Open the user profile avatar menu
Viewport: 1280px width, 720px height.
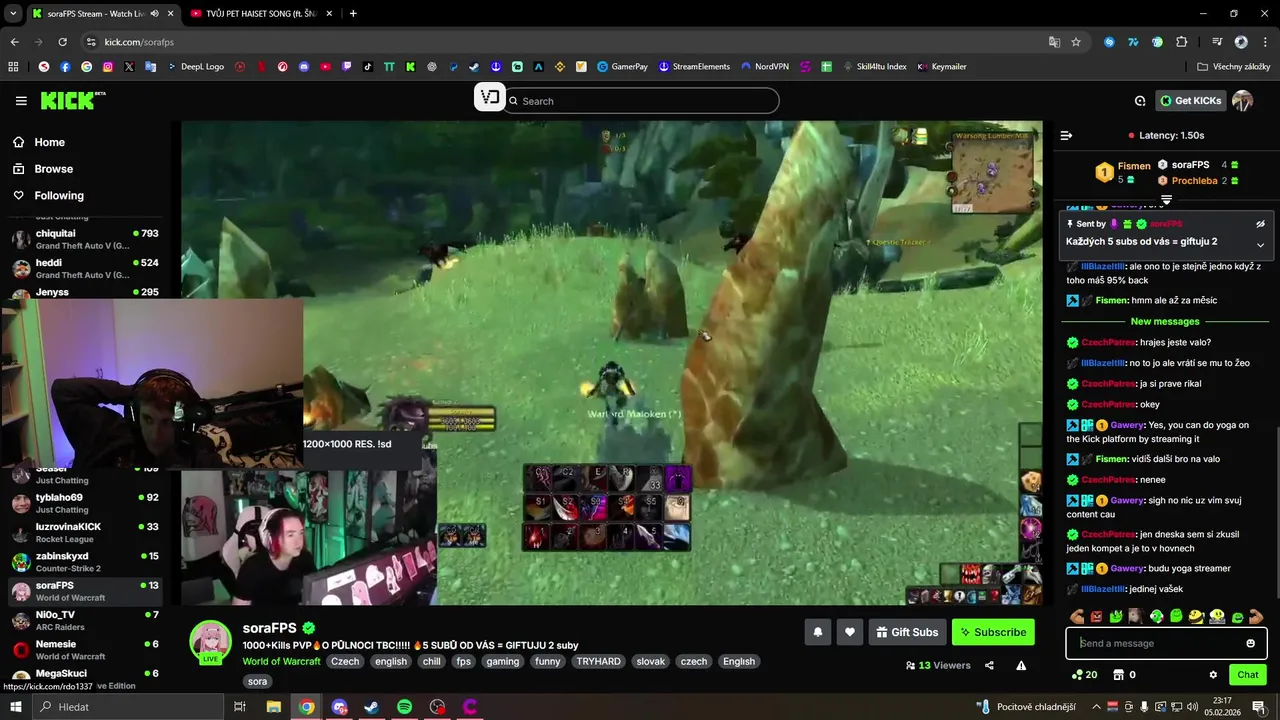pyautogui.click(x=1243, y=101)
